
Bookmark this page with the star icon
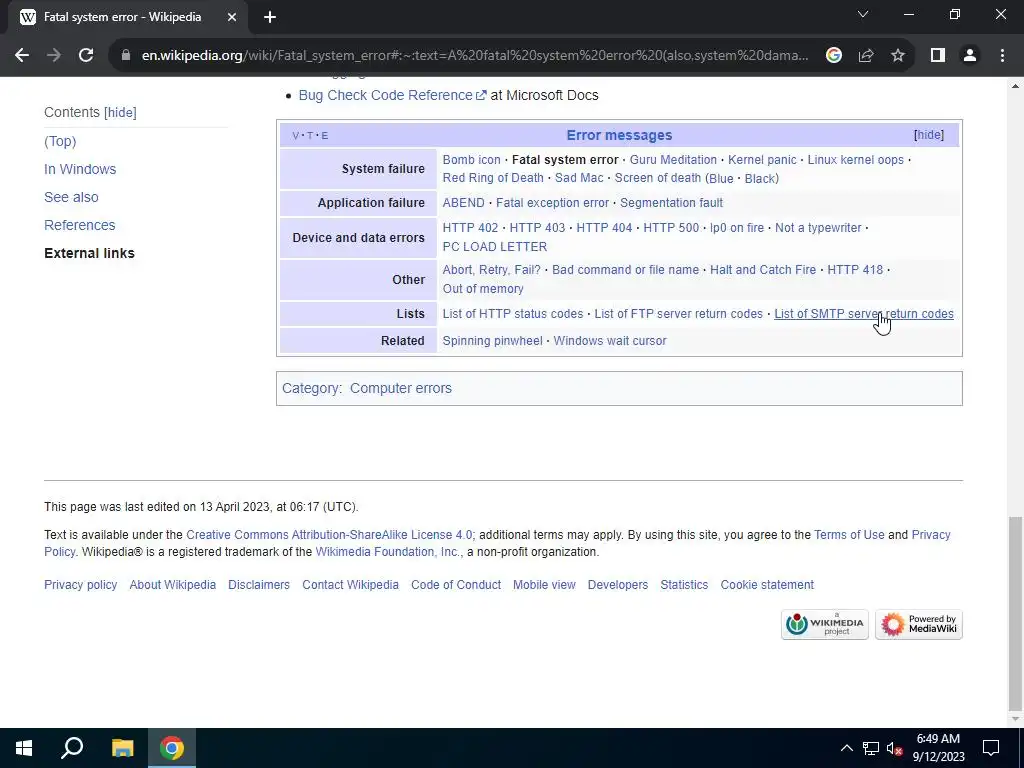898,56
